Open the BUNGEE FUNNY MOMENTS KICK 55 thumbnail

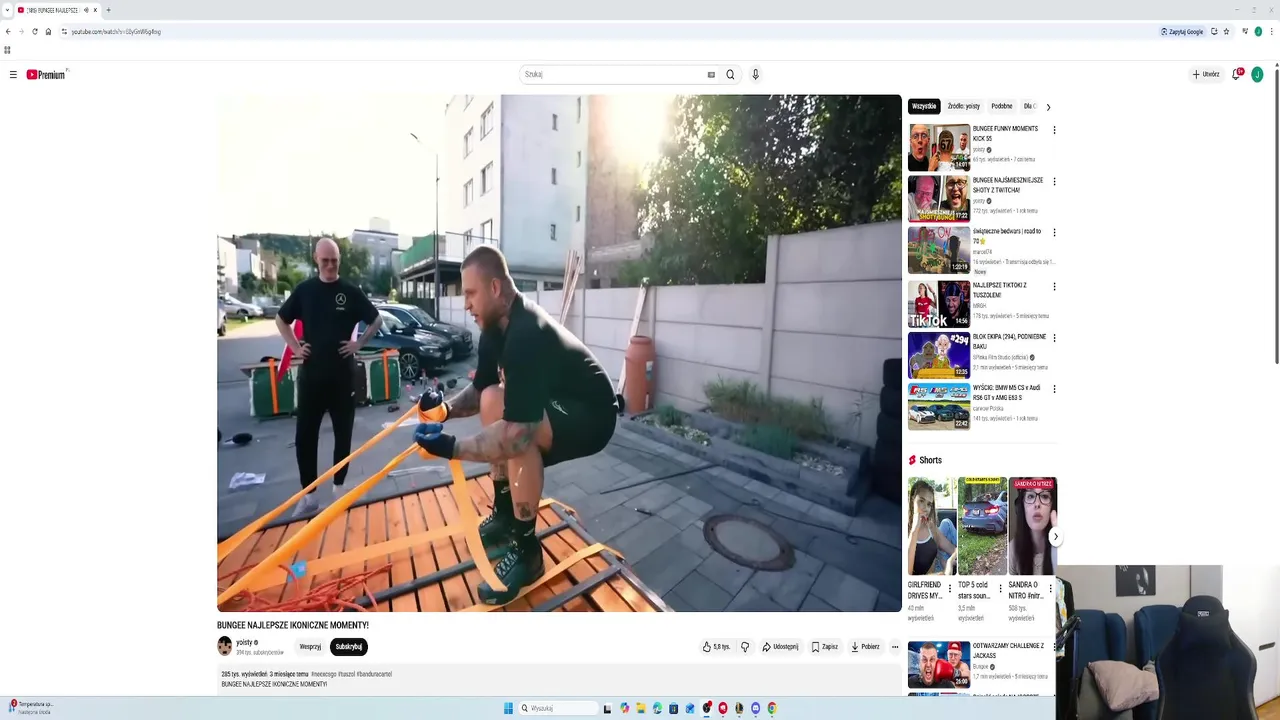(938, 148)
